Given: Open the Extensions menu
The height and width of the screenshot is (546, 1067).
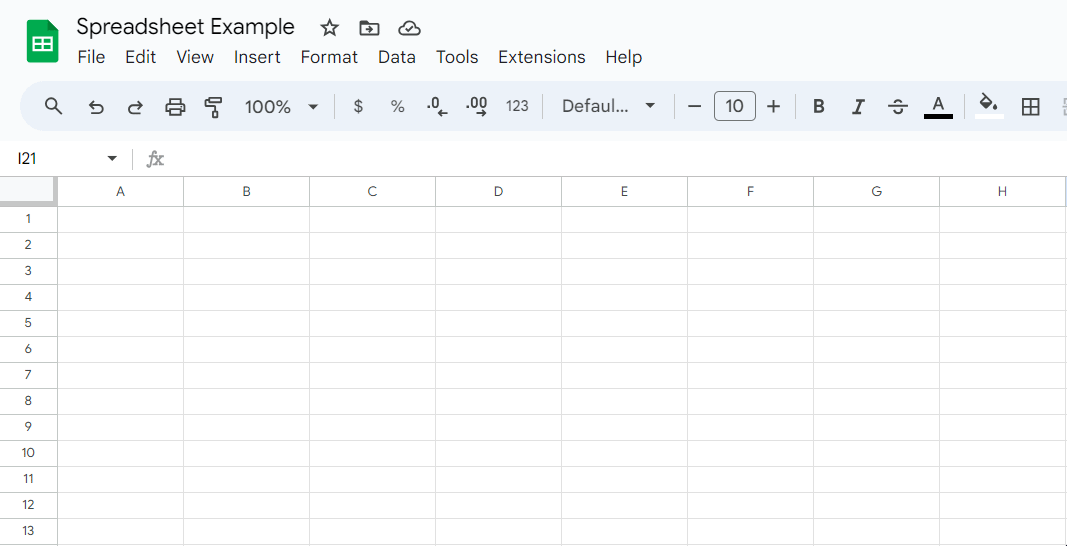Looking at the screenshot, I should point(542,57).
